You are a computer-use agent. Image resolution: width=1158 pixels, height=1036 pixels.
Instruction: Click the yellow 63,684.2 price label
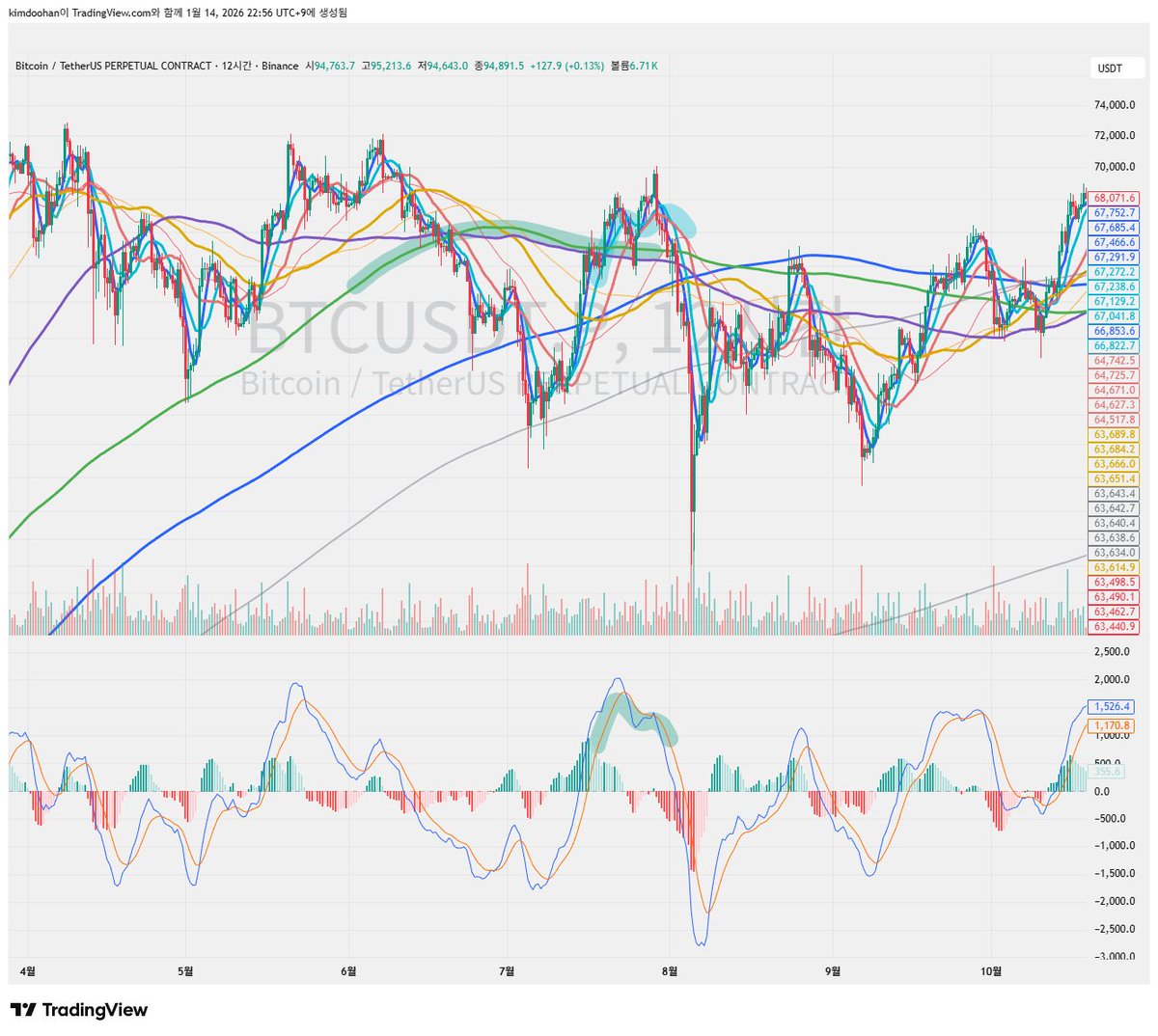(x=1114, y=450)
